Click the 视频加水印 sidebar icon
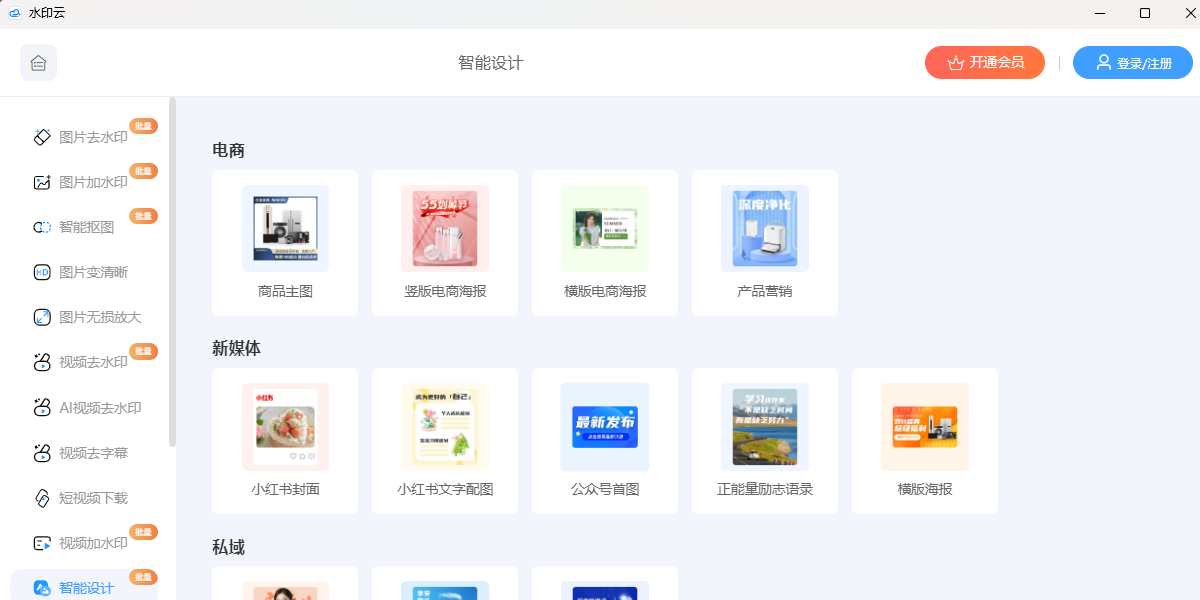 tap(42, 543)
